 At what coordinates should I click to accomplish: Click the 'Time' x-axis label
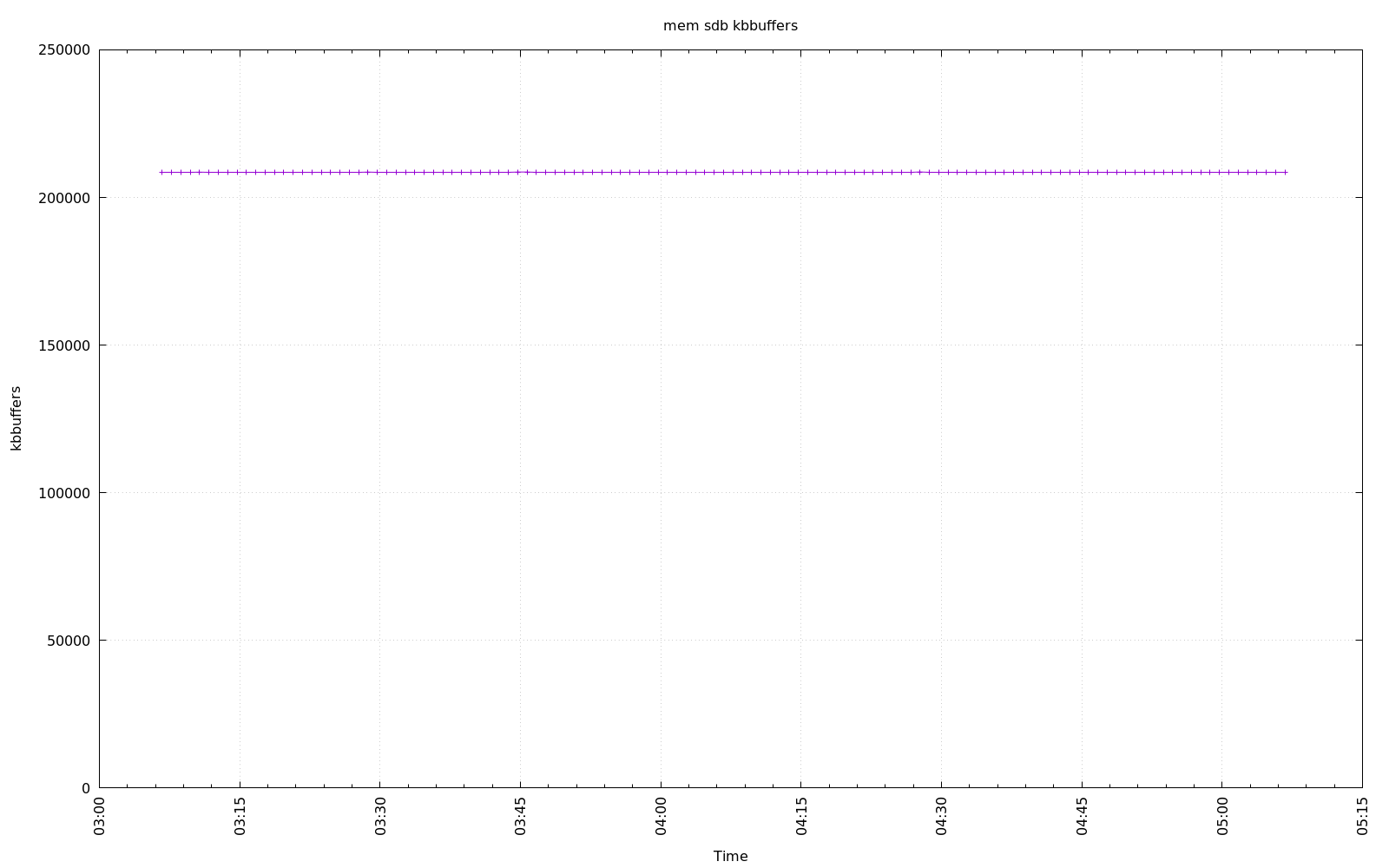pos(730,856)
